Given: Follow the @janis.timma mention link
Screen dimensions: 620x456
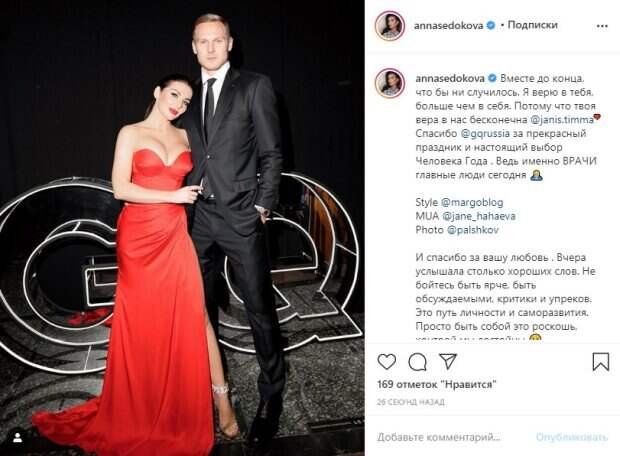Looking at the screenshot, I should [x=561, y=119].
